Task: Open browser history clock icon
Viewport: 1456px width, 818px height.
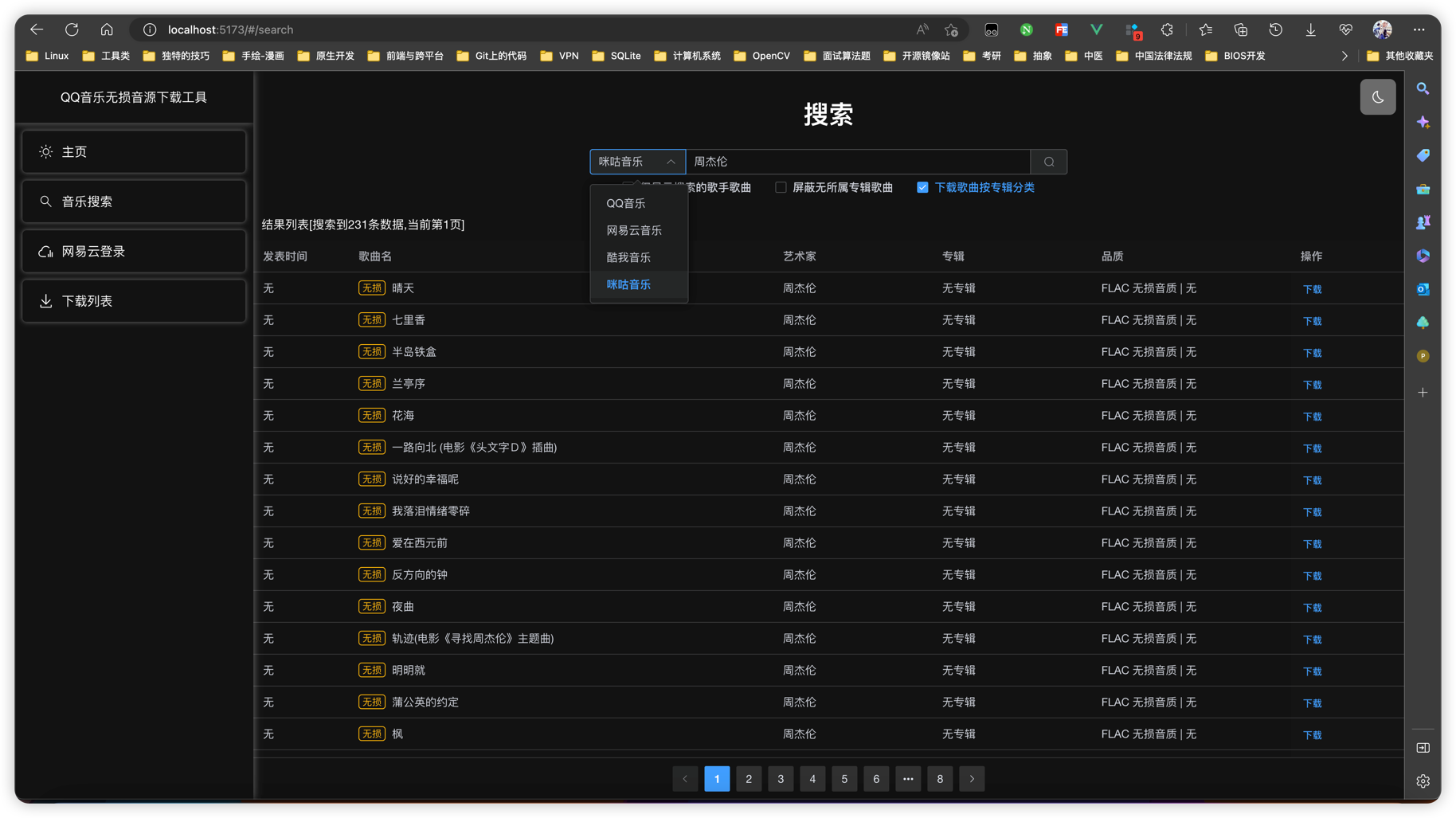Action: (x=1275, y=29)
